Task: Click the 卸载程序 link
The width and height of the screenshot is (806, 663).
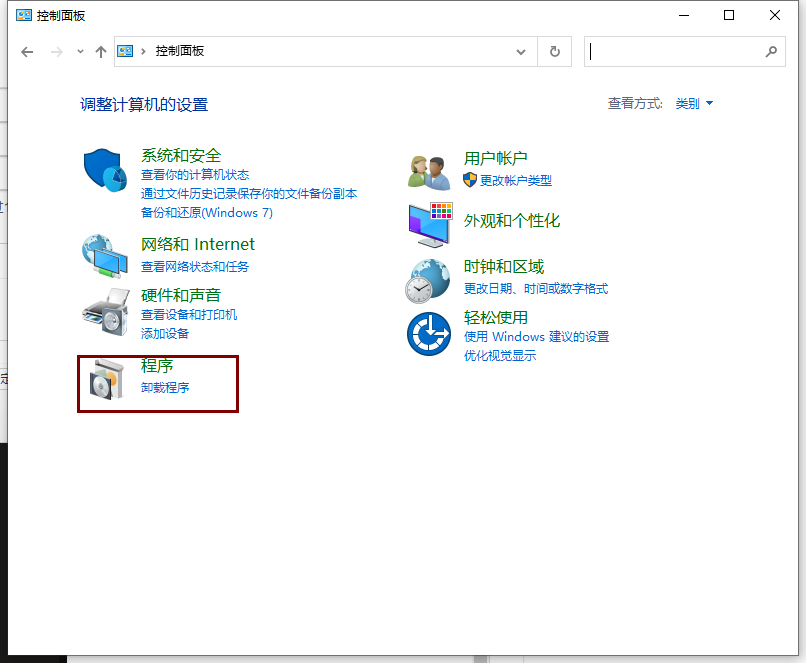Action: pyautogui.click(x=165, y=387)
